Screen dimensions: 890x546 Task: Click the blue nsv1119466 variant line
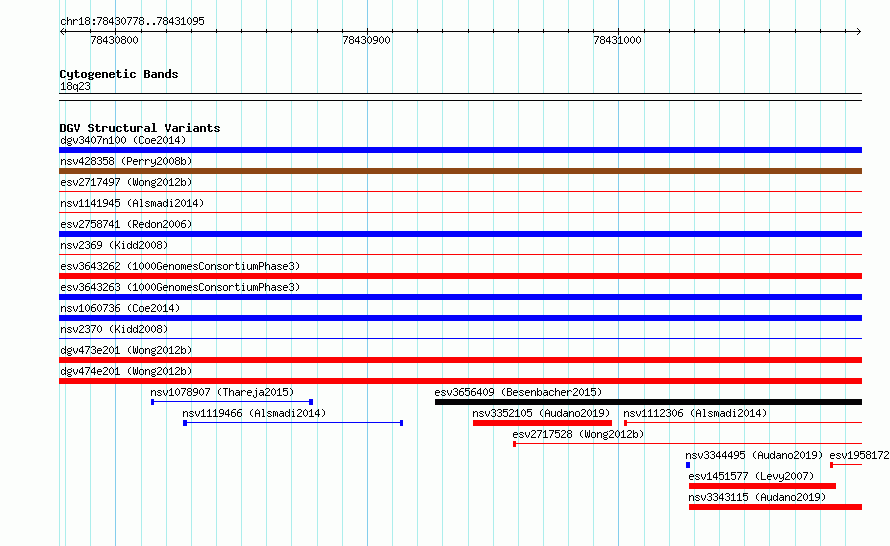[293, 423]
